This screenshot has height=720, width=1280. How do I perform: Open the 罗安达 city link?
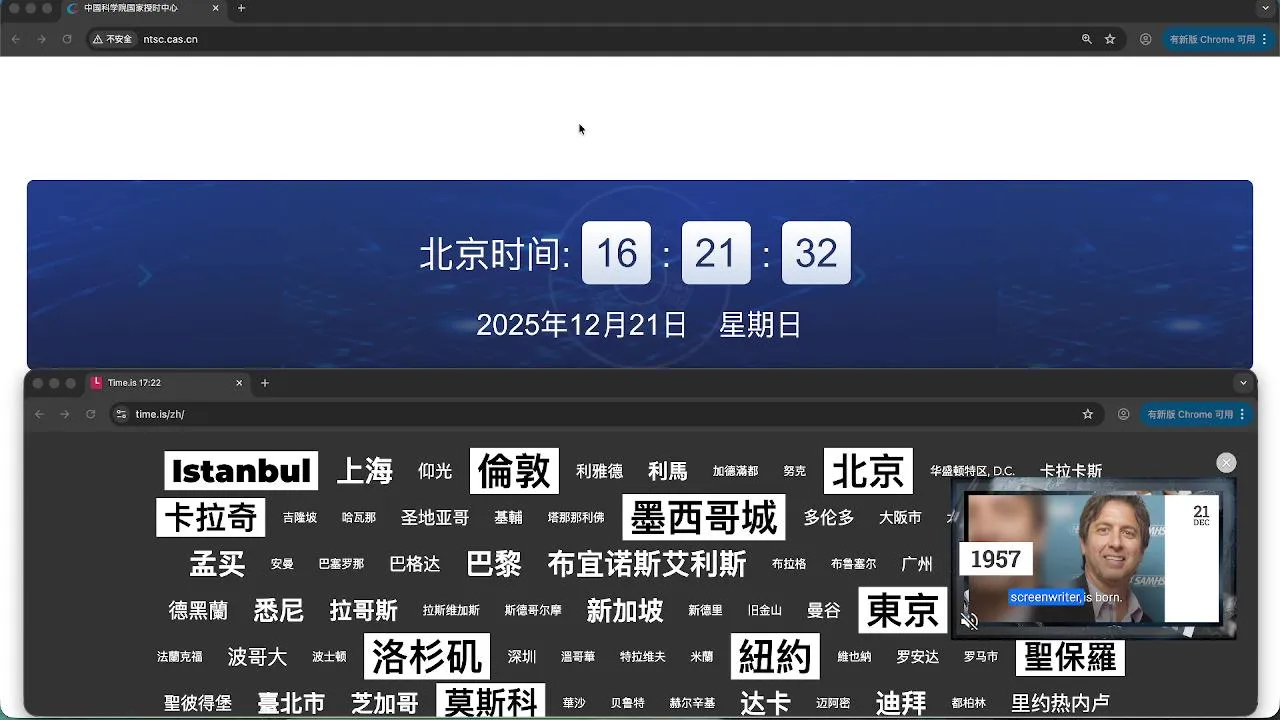point(918,657)
